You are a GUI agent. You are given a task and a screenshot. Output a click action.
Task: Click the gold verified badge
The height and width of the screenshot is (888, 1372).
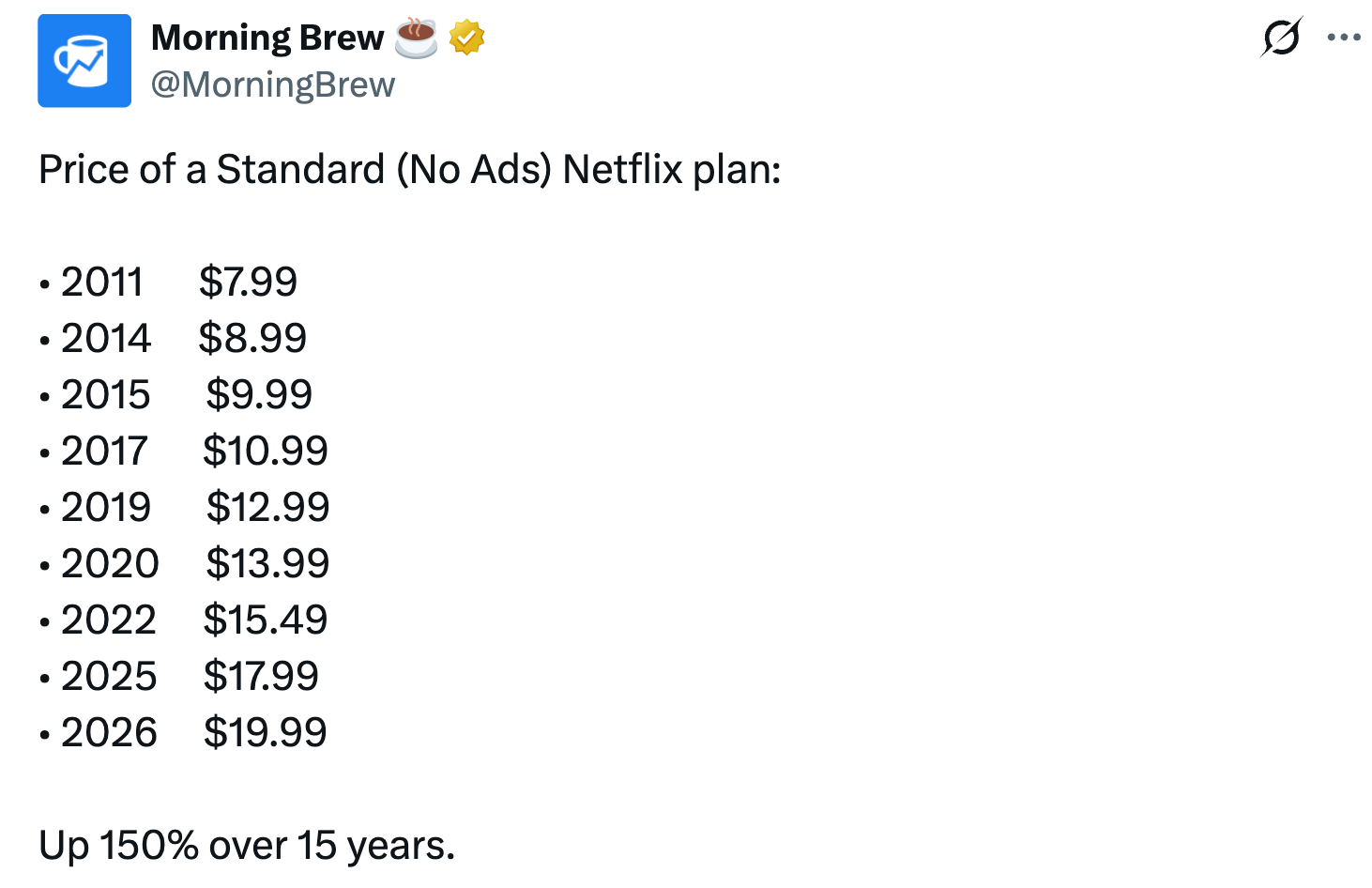(x=466, y=38)
